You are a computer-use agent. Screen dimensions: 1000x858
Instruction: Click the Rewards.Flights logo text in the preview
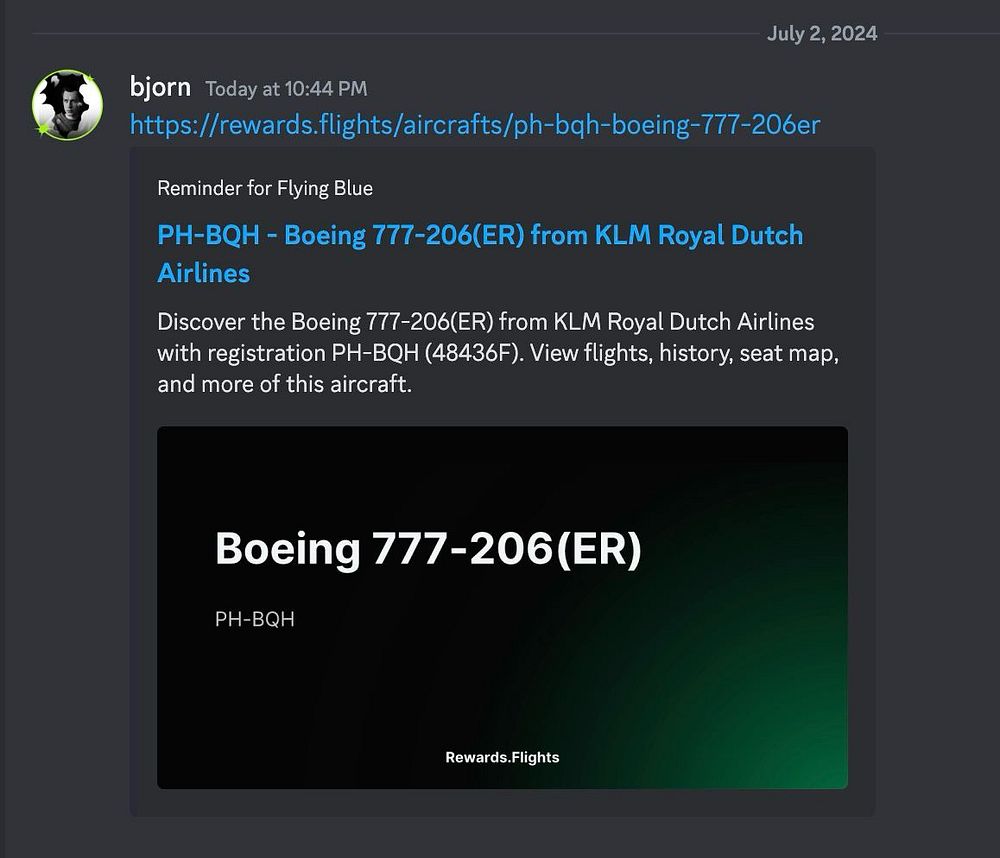[x=502, y=757]
